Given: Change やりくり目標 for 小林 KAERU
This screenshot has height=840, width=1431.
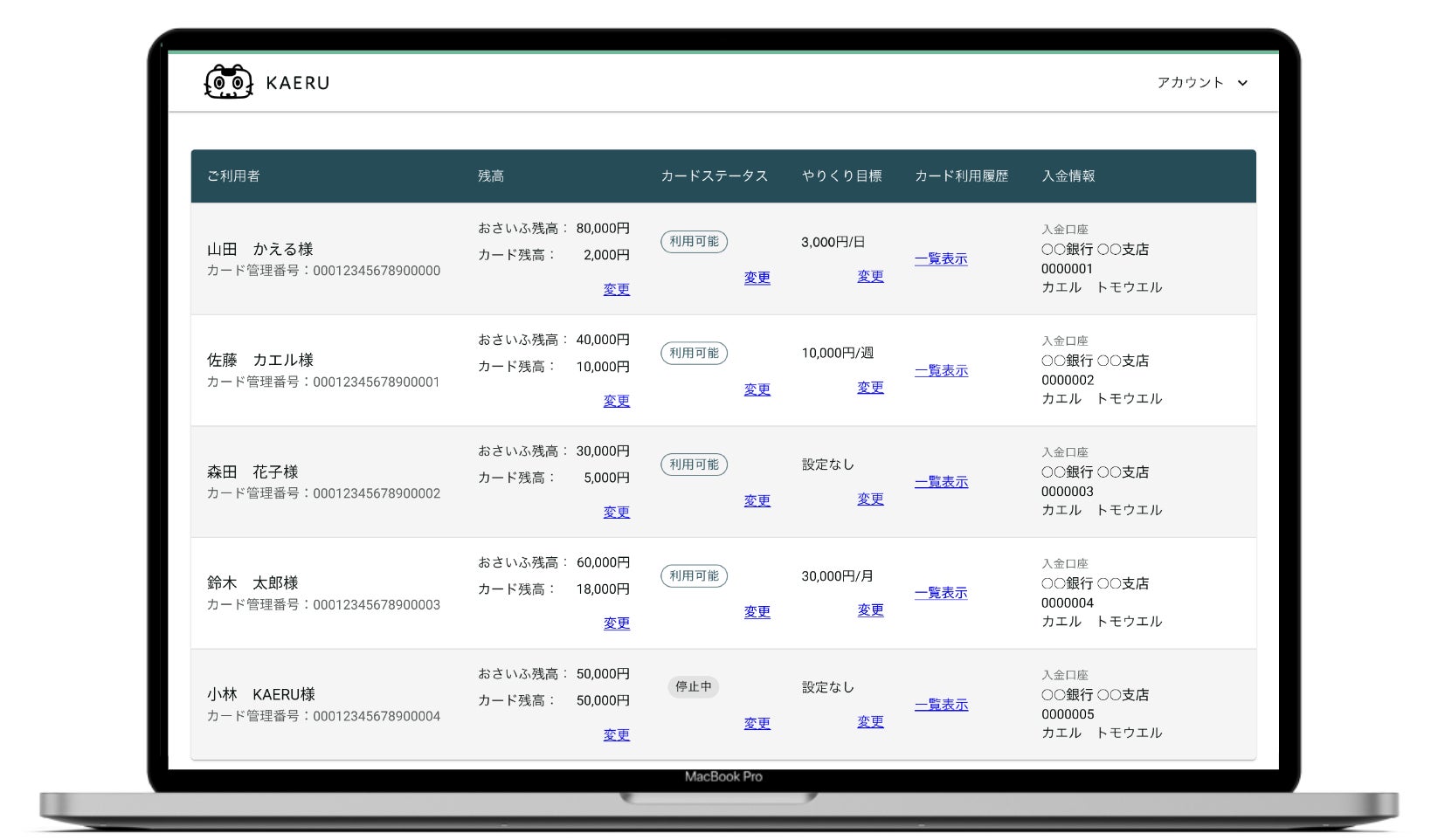Looking at the screenshot, I should [869, 721].
